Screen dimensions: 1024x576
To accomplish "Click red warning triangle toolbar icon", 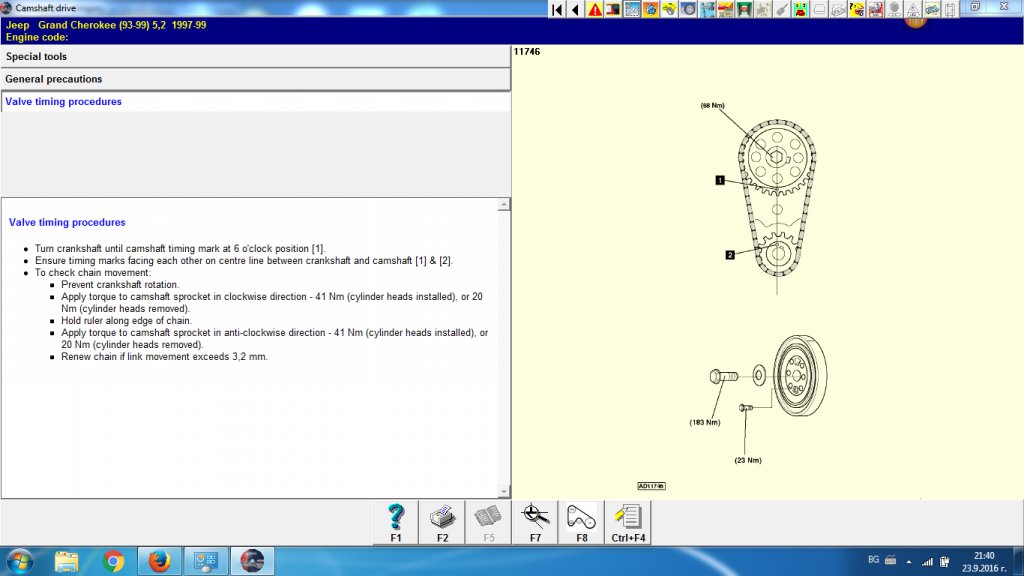I will (595, 10).
